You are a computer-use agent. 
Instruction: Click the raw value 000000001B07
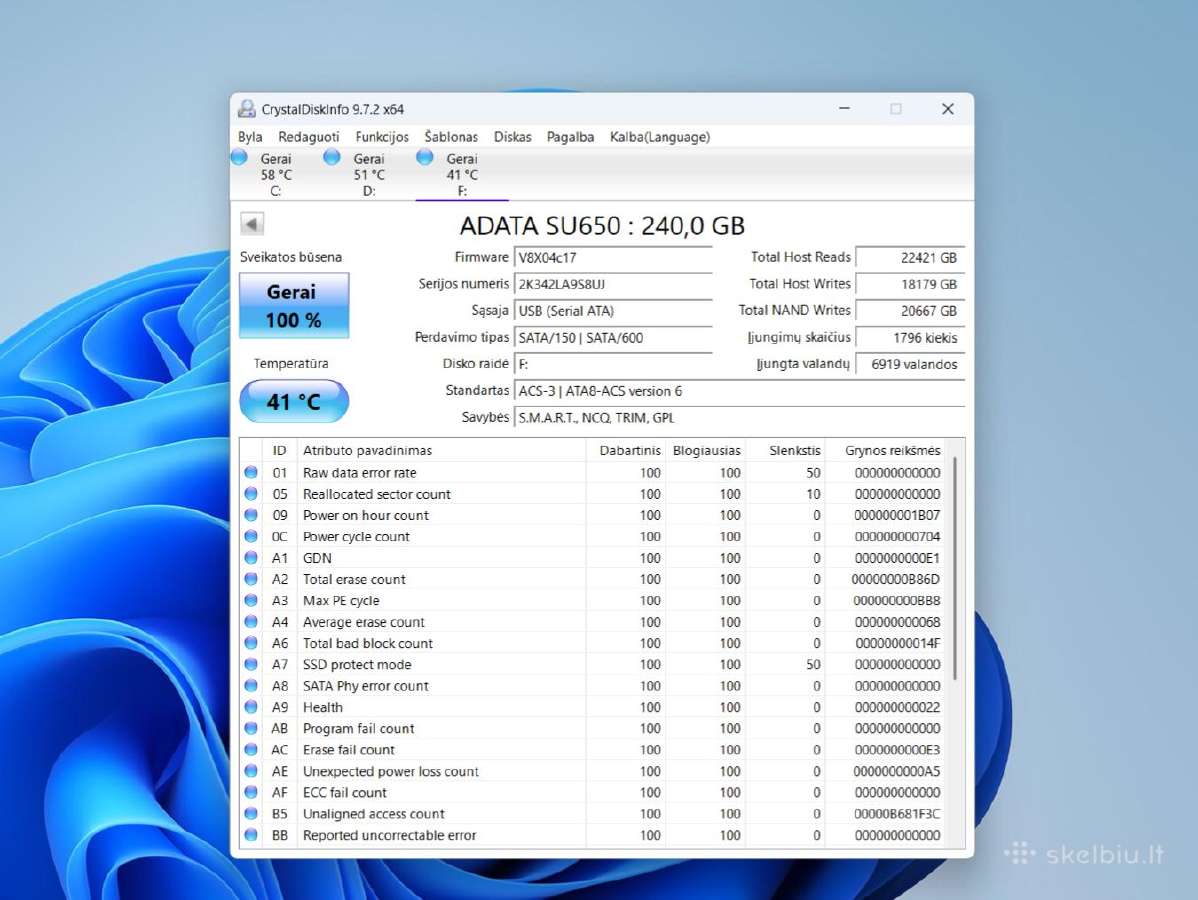click(x=897, y=516)
